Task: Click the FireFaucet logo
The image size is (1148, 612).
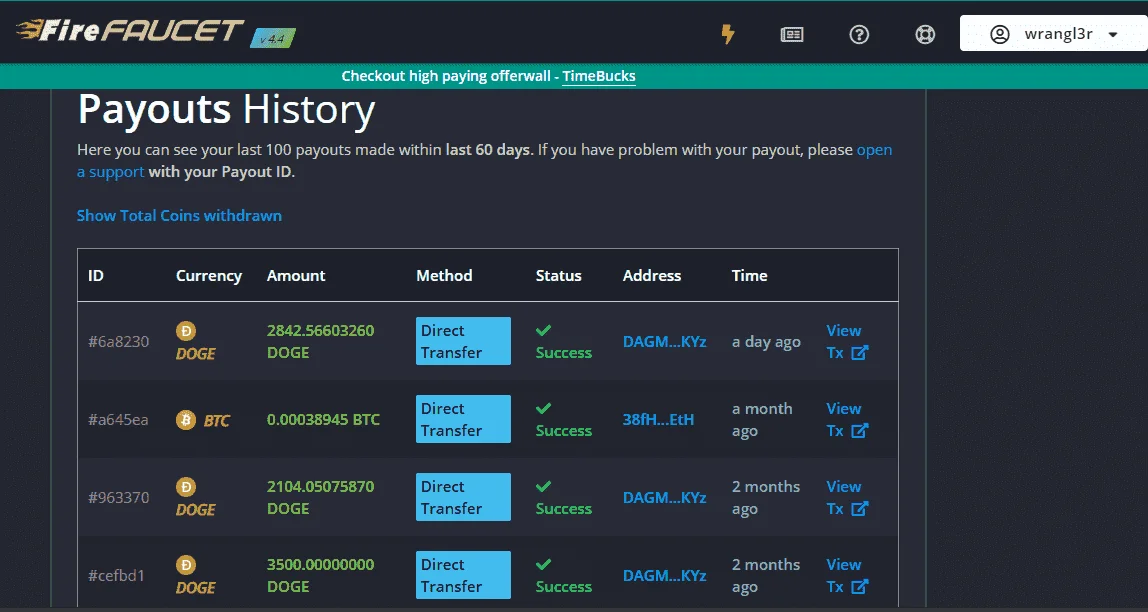Action: 130,31
